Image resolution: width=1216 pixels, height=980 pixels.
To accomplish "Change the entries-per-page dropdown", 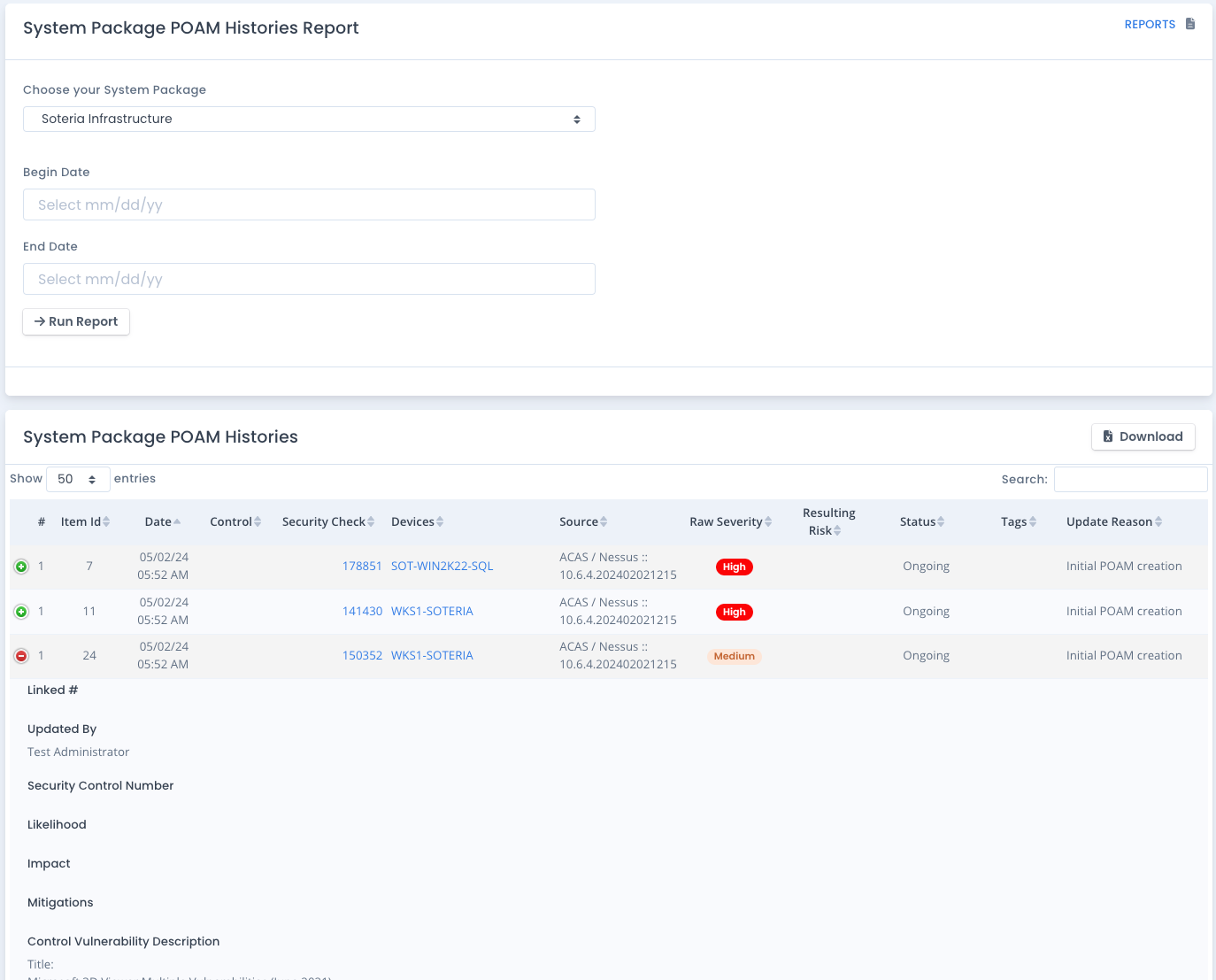I will [x=78, y=479].
